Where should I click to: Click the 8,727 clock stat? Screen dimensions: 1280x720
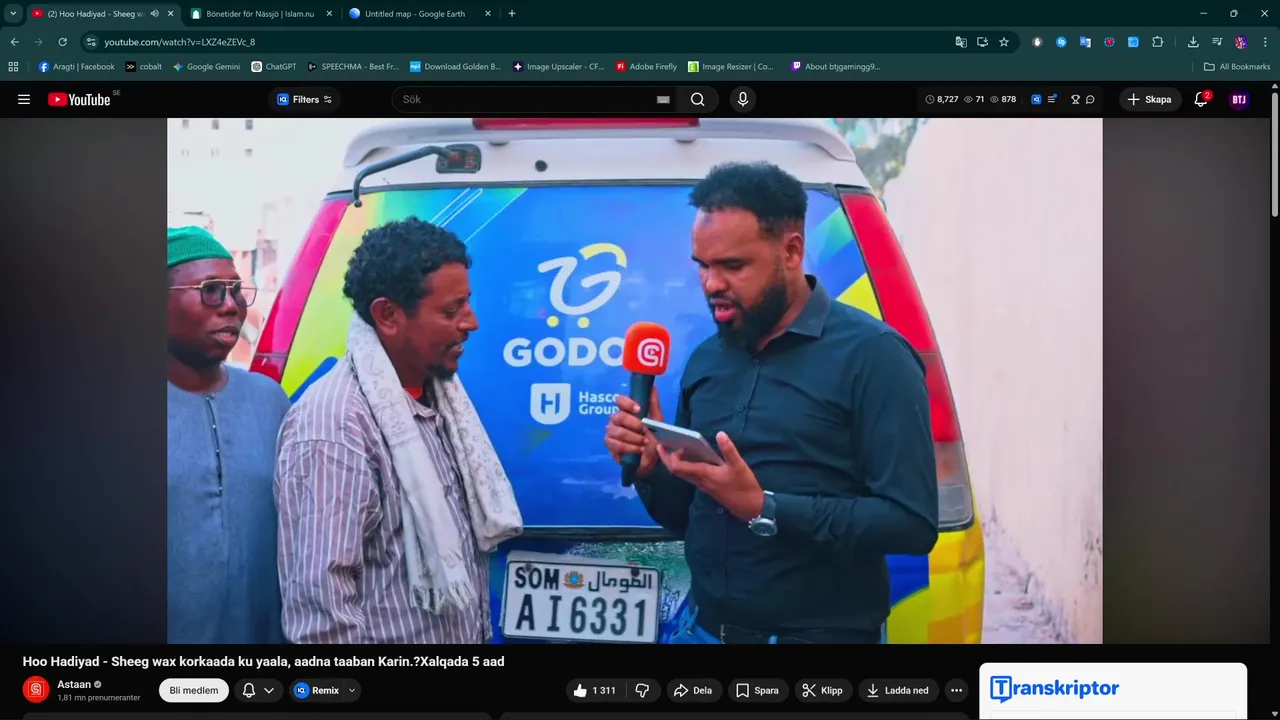[942, 99]
